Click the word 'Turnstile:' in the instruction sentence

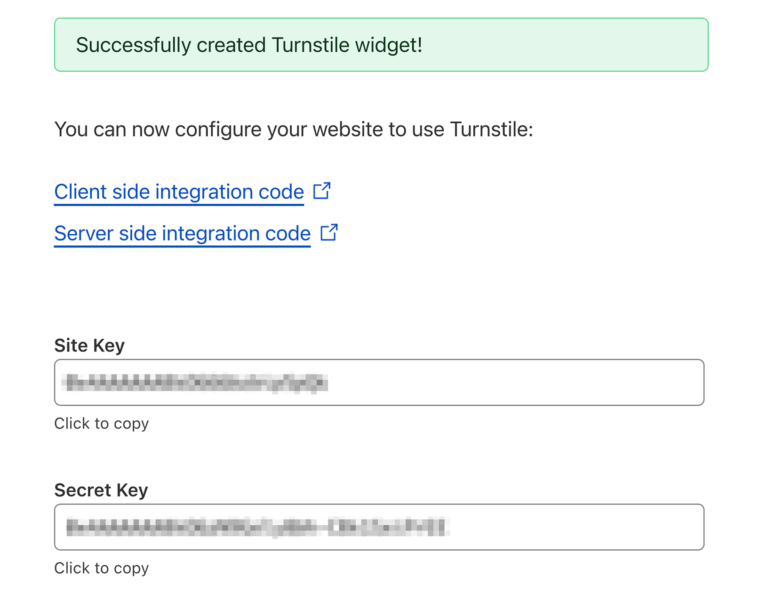[x=491, y=130]
